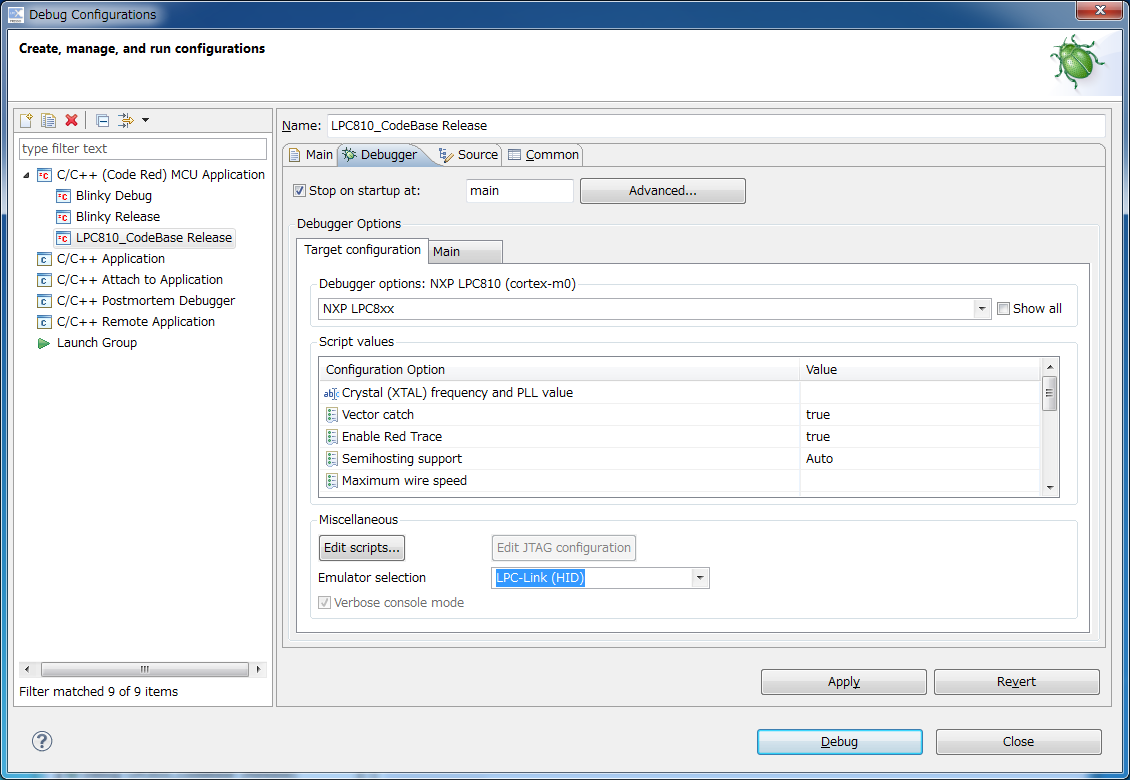Click the Maximum wire speed row icon

pos(332,481)
